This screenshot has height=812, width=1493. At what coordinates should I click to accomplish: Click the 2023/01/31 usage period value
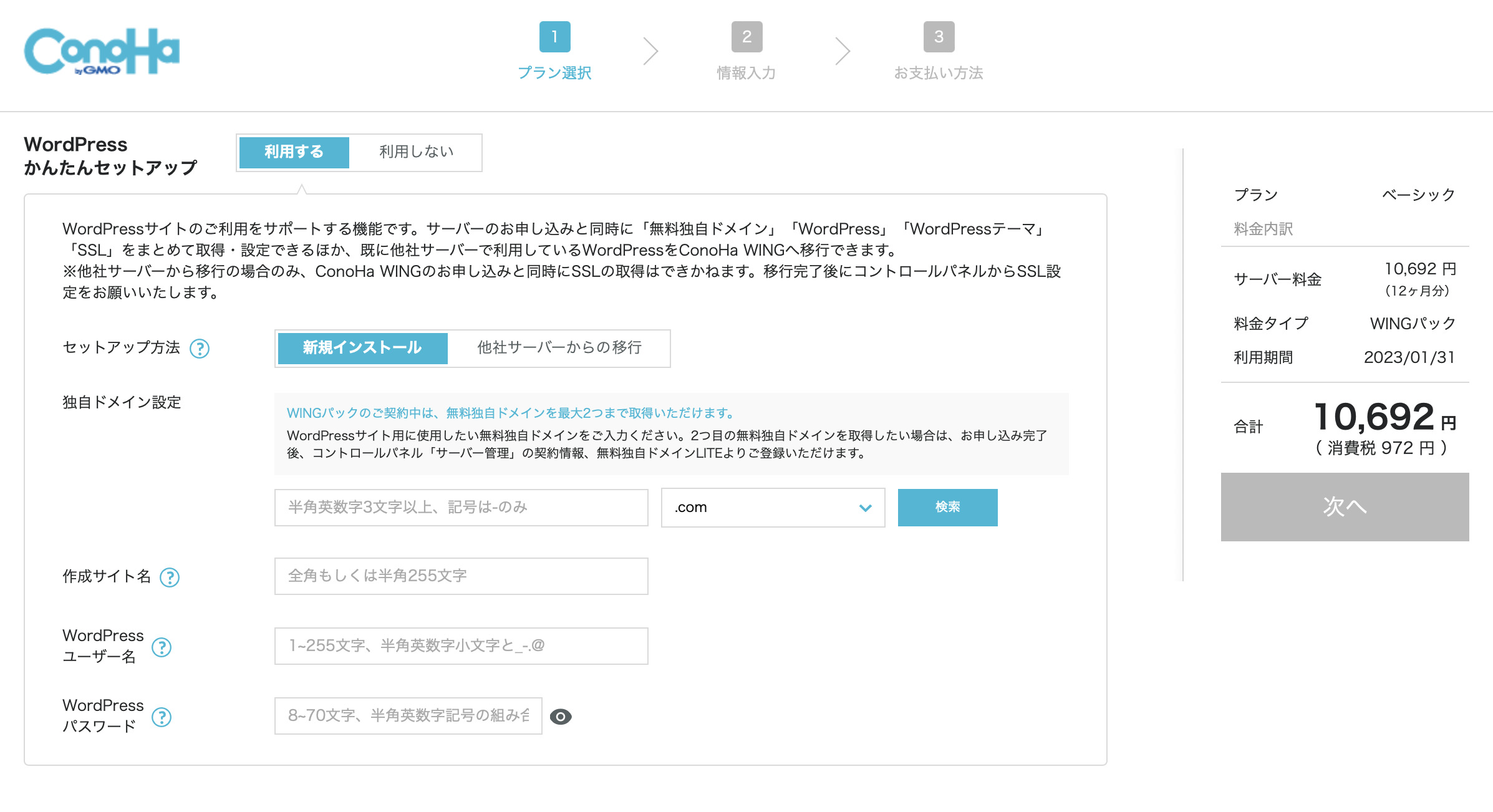[x=1409, y=357]
